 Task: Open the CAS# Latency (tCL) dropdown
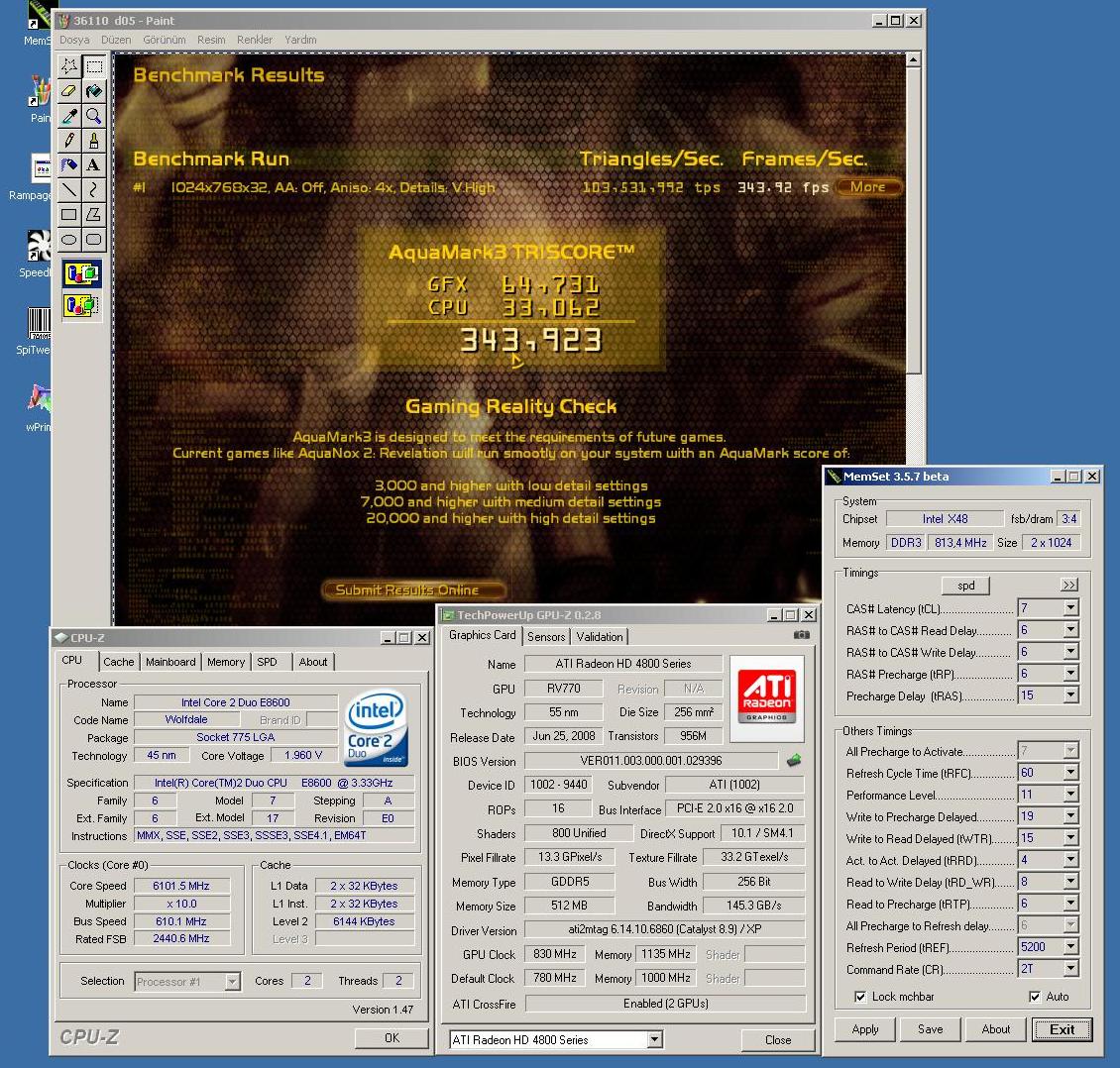(x=1070, y=608)
